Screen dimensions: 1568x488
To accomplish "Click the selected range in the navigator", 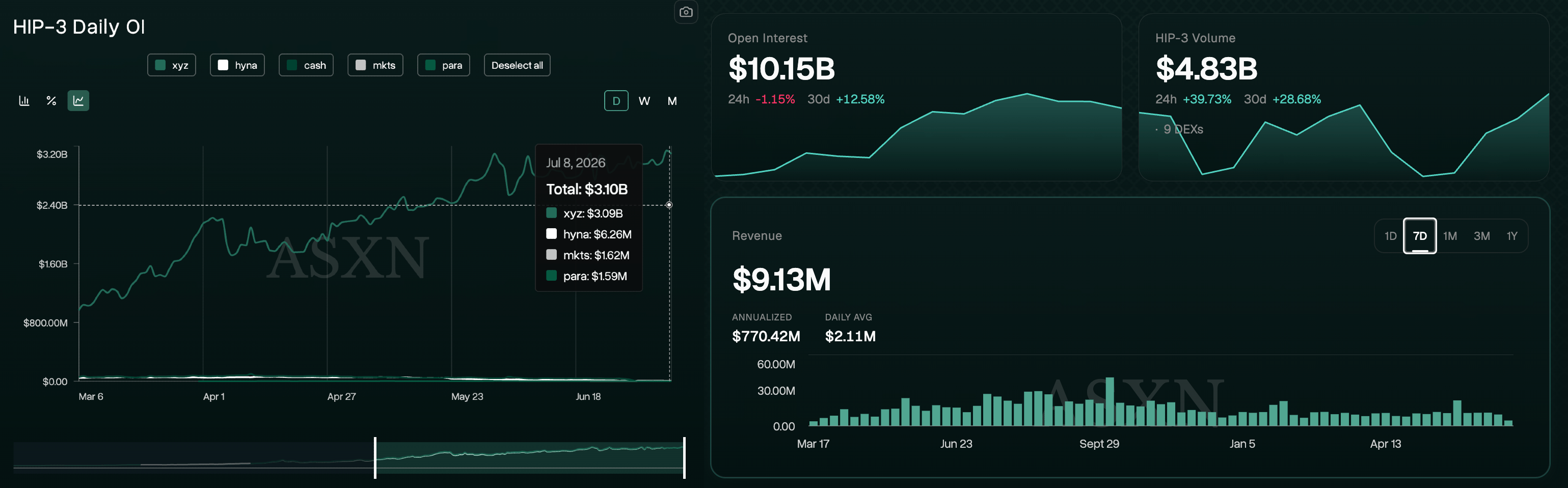I will coord(530,457).
